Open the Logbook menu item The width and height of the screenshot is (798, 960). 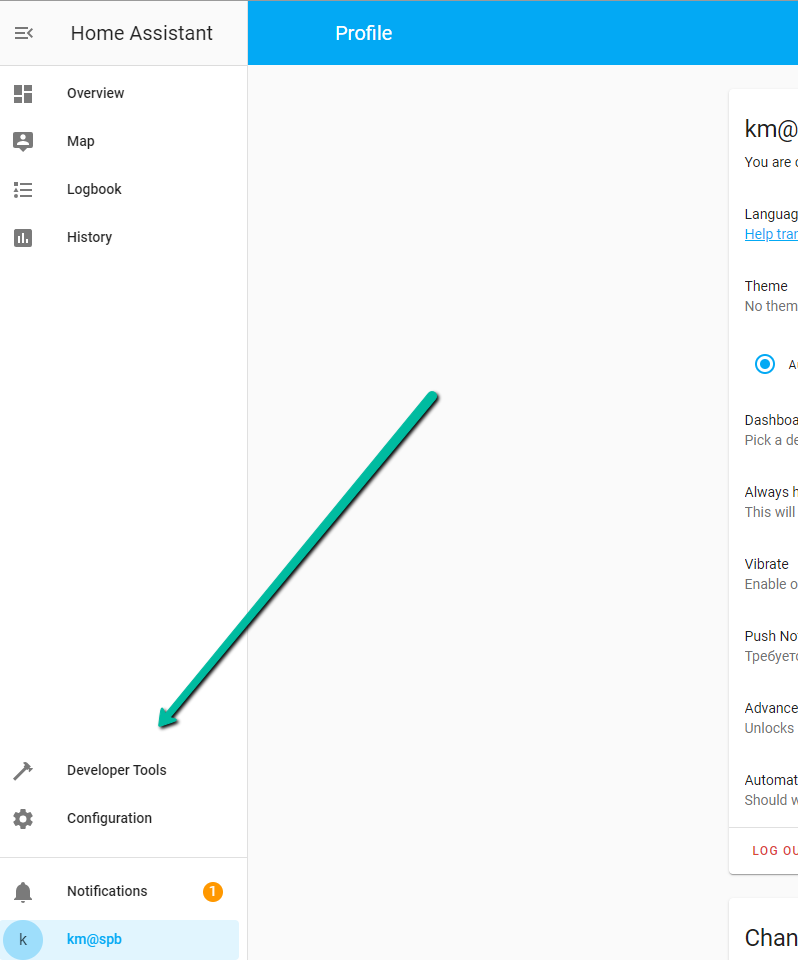click(x=94, y=189)
